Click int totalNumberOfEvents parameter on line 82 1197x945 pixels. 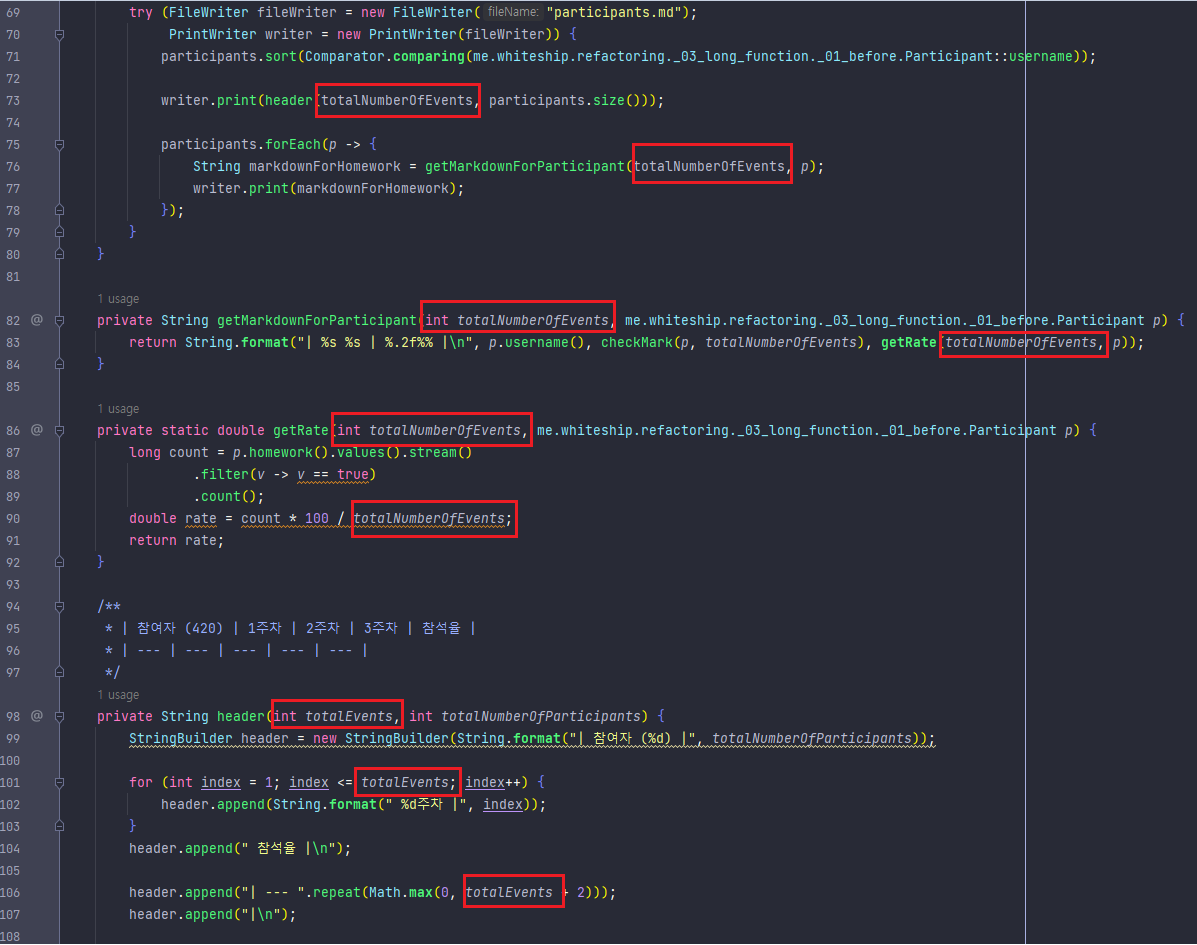pyautogui.click(x=517, y=320)
